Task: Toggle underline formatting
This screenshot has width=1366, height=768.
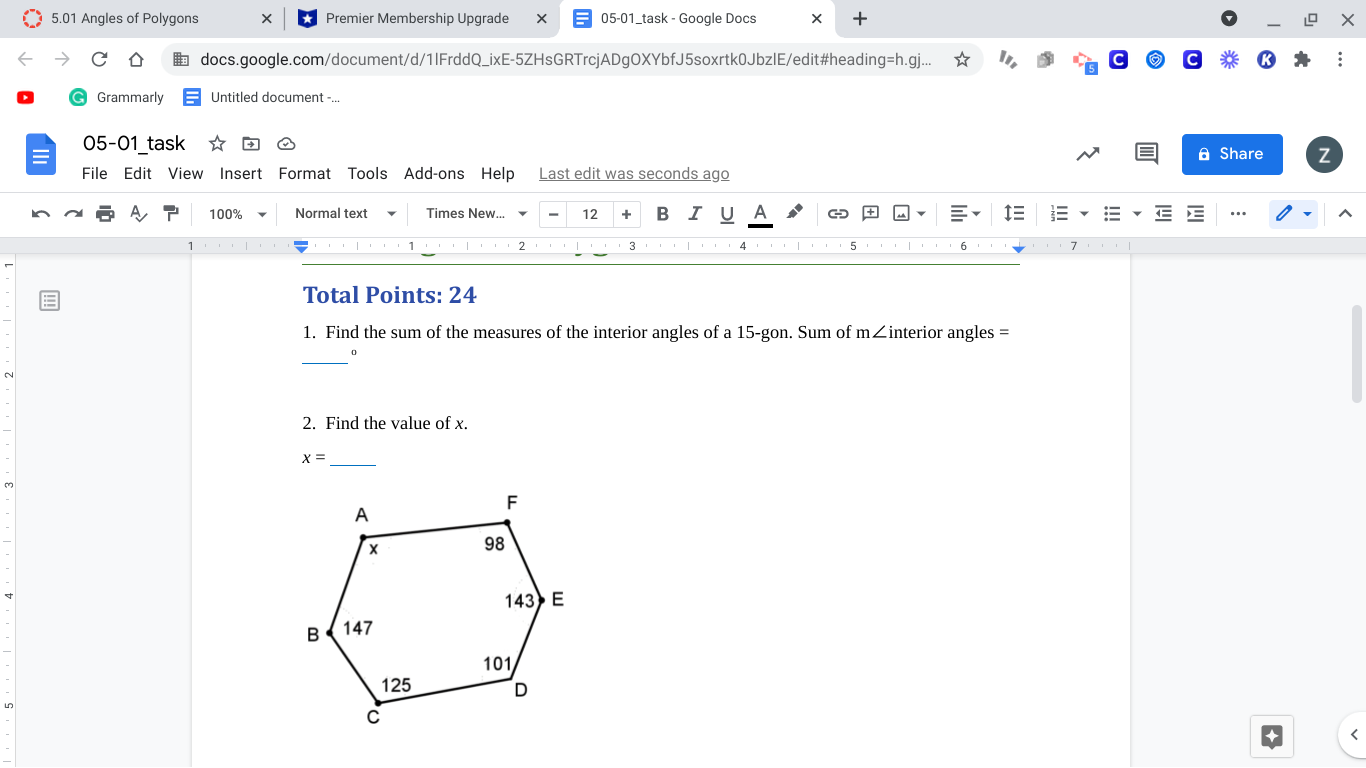Action: (727, 213)
